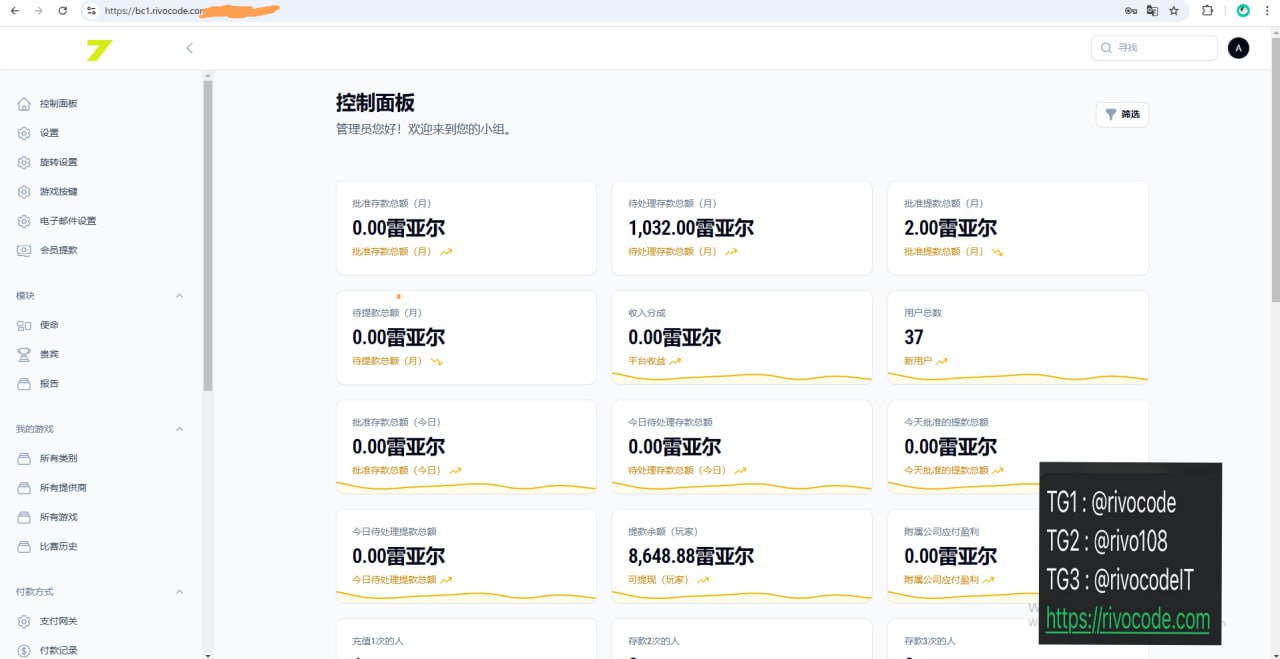1280x659 pixels.
Task: Click the 控制面板 home icon in sidebar
Action: click(24, 104)
